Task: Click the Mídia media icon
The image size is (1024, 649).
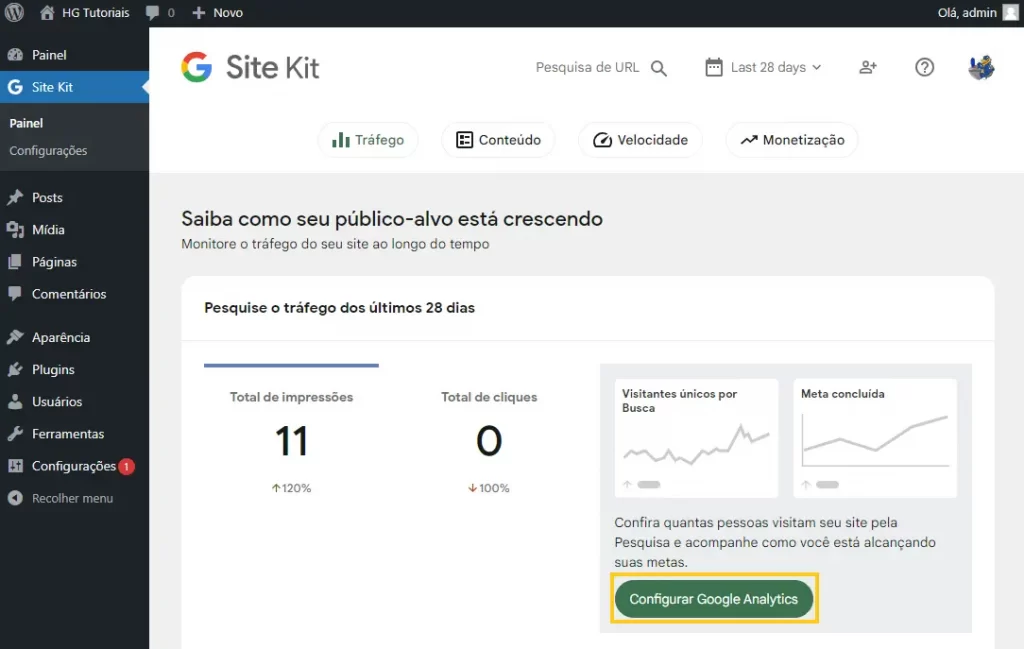Action: pos(15,229)
